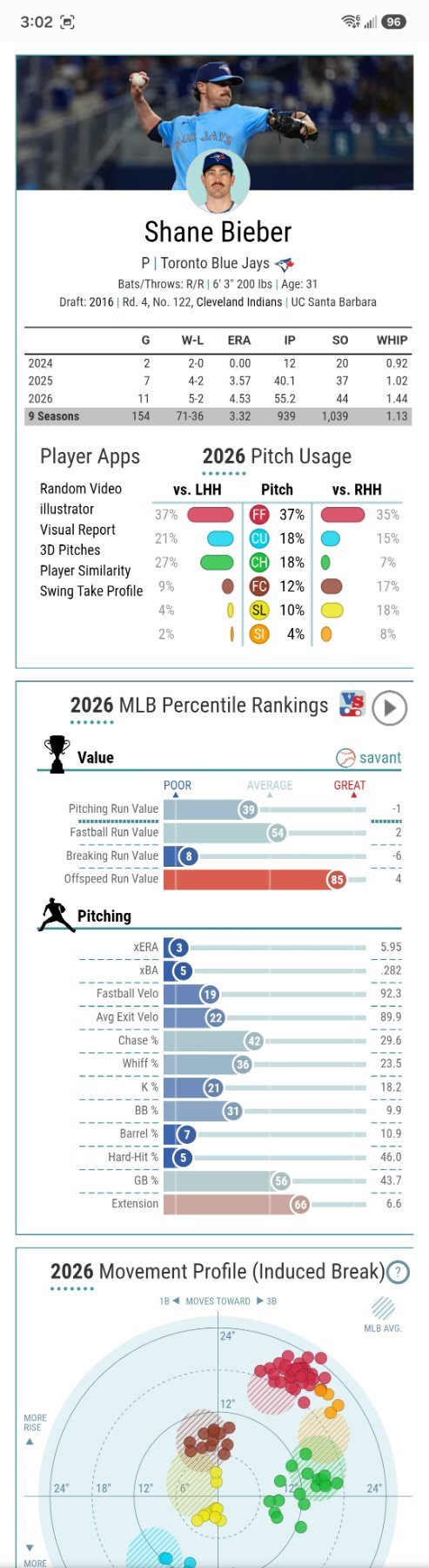The image size is (429, 1568).
Task: Open Swing Take Profile link
Action: pos(91,591)
